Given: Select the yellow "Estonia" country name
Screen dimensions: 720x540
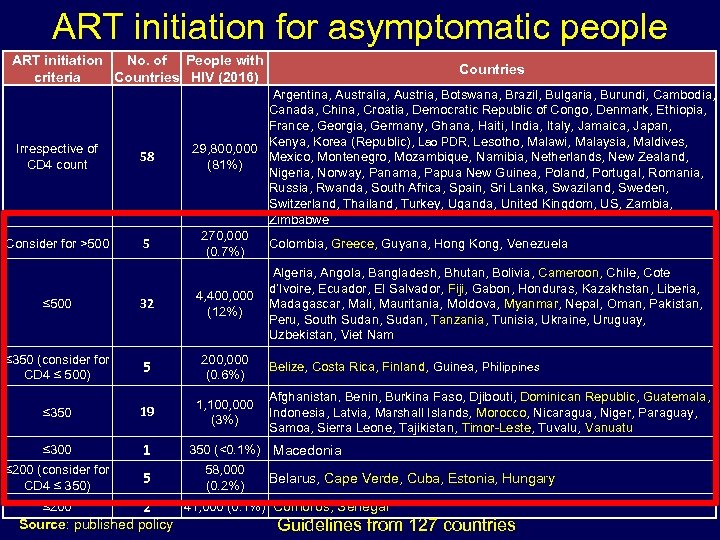Looking at the screenshot, I should pos(471,478).
